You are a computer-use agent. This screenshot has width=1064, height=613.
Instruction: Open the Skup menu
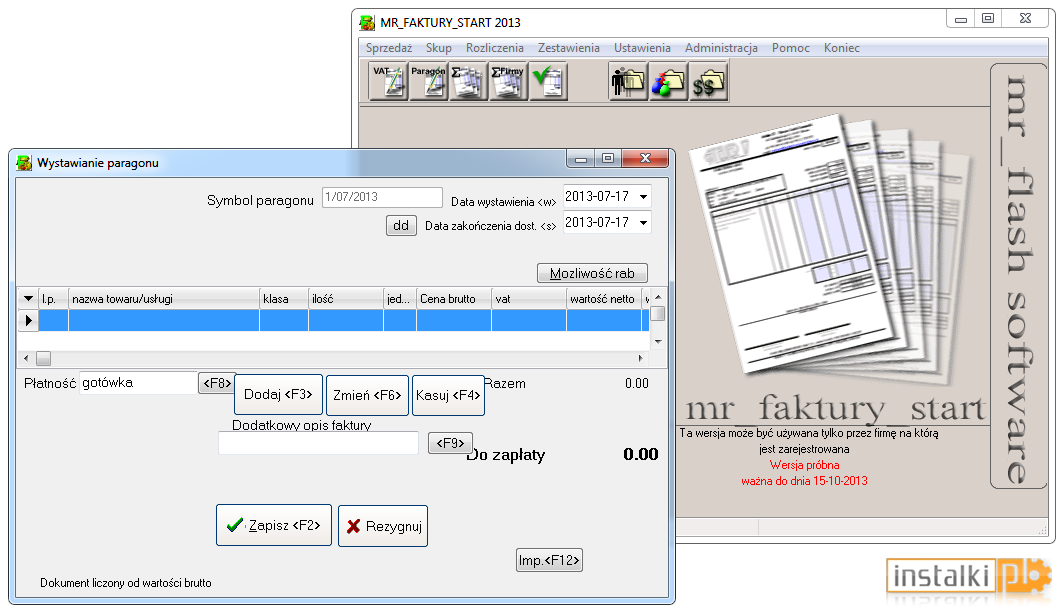pos(438,48)
